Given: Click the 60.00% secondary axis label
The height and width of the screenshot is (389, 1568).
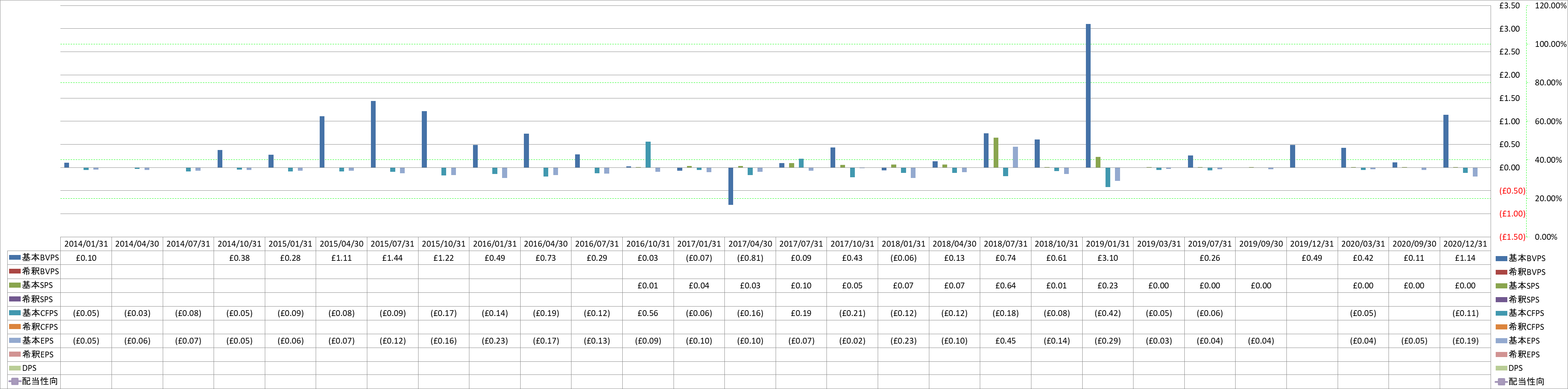Looking at the screenshot, I should (x=1548, y=121).
